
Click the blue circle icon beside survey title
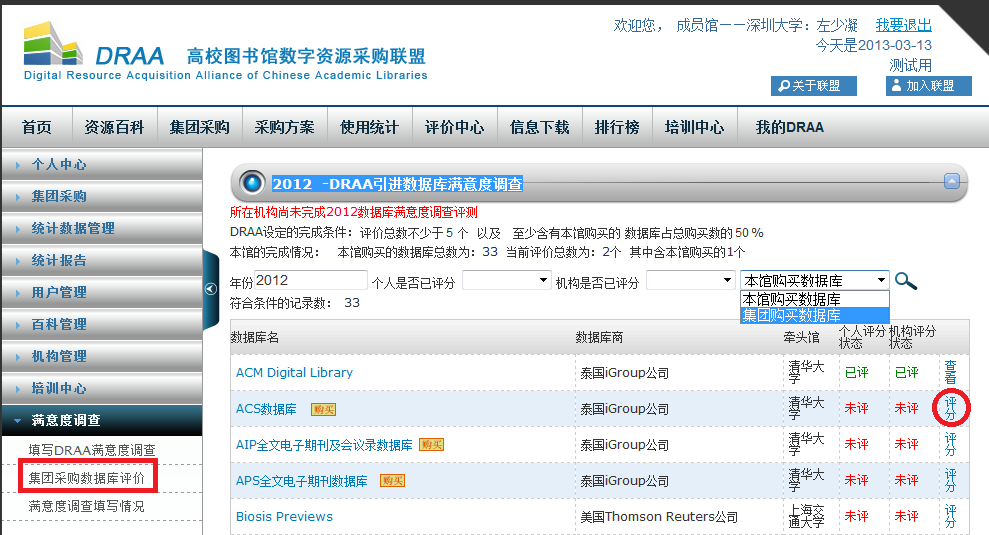click(253, 183)
